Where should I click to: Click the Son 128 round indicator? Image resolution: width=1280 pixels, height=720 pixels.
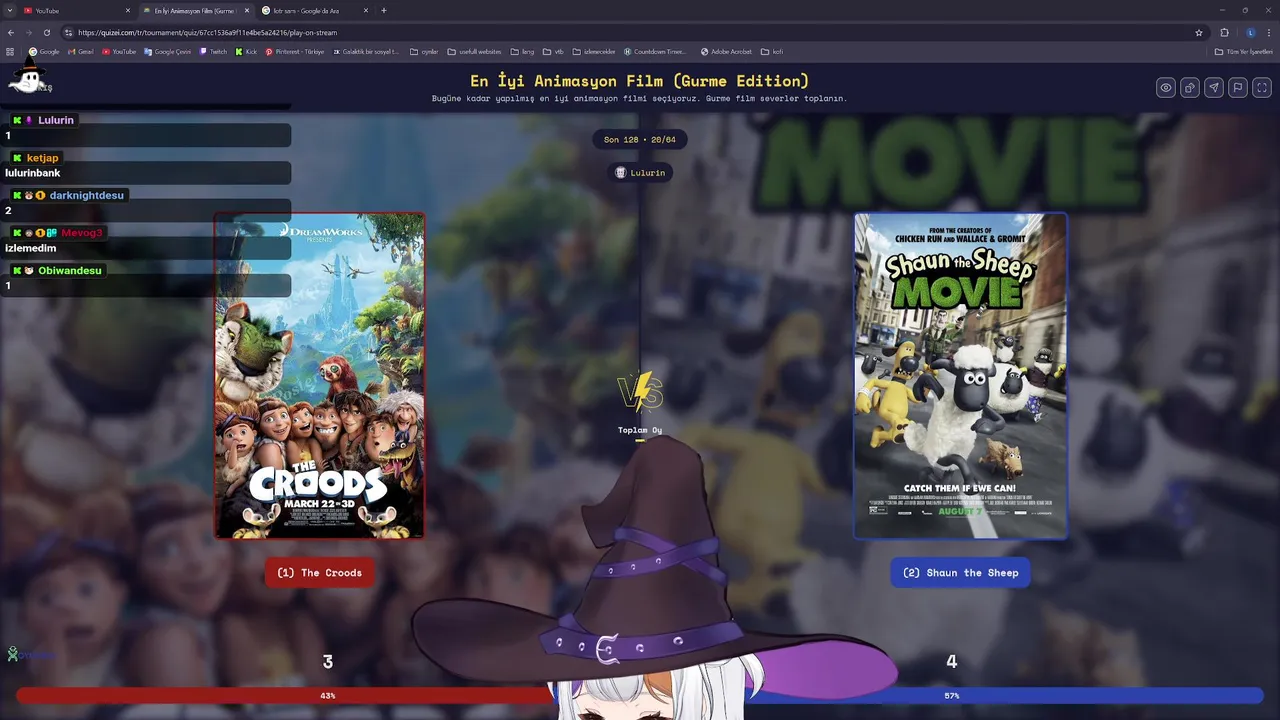[640, 140]
